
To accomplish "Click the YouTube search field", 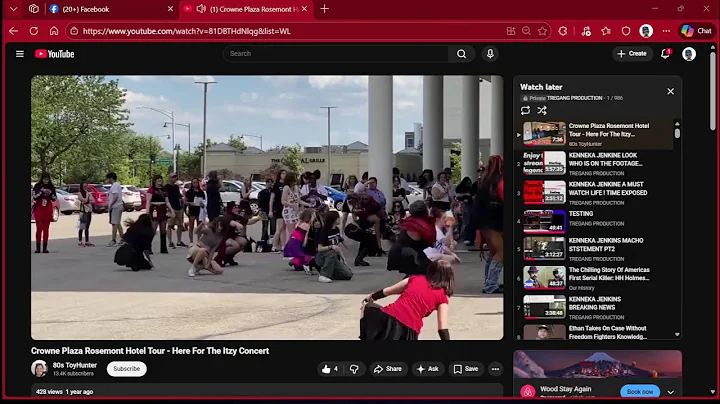I will coord(336,54).
